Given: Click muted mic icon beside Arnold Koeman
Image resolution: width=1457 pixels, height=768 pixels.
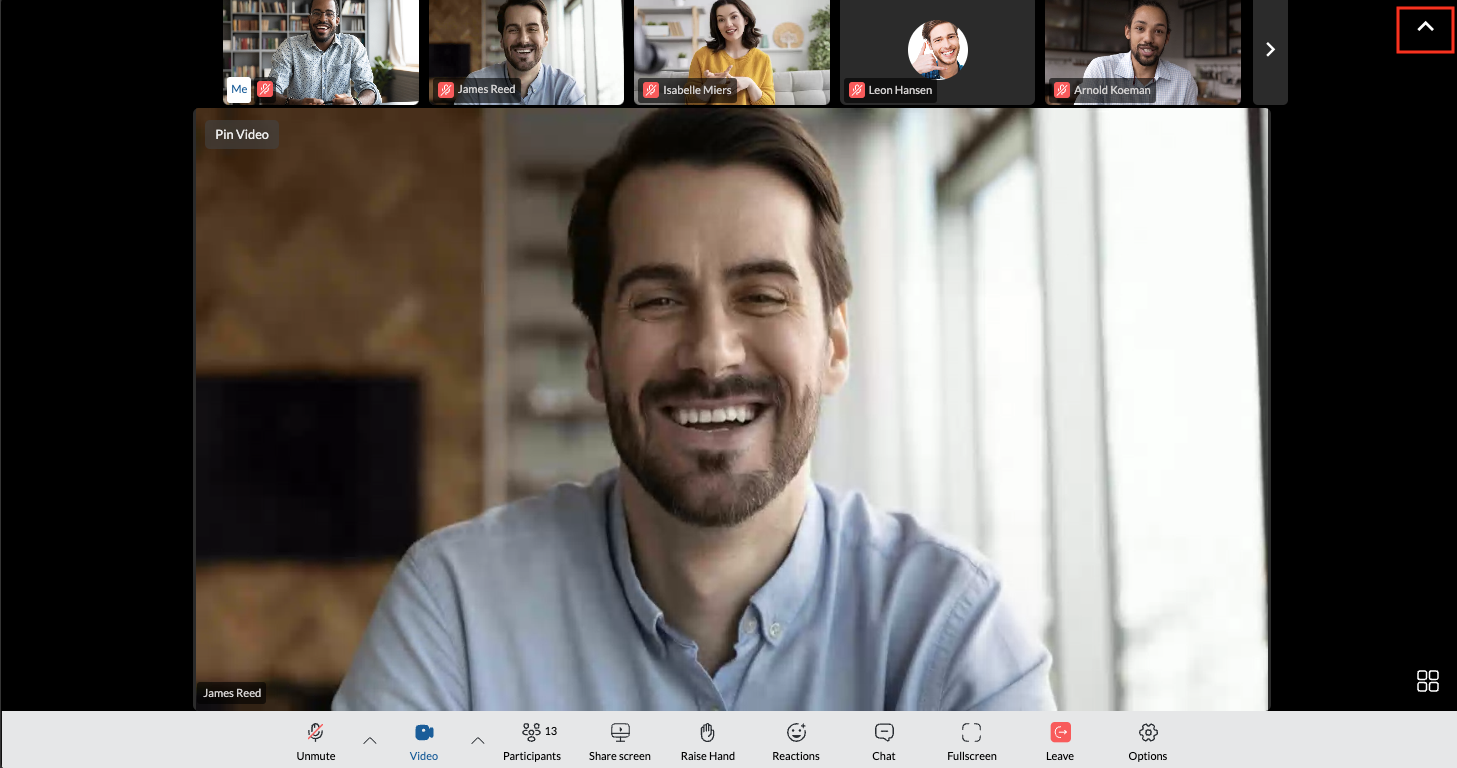Looking at the screenshot, I should click(1062, 90).
